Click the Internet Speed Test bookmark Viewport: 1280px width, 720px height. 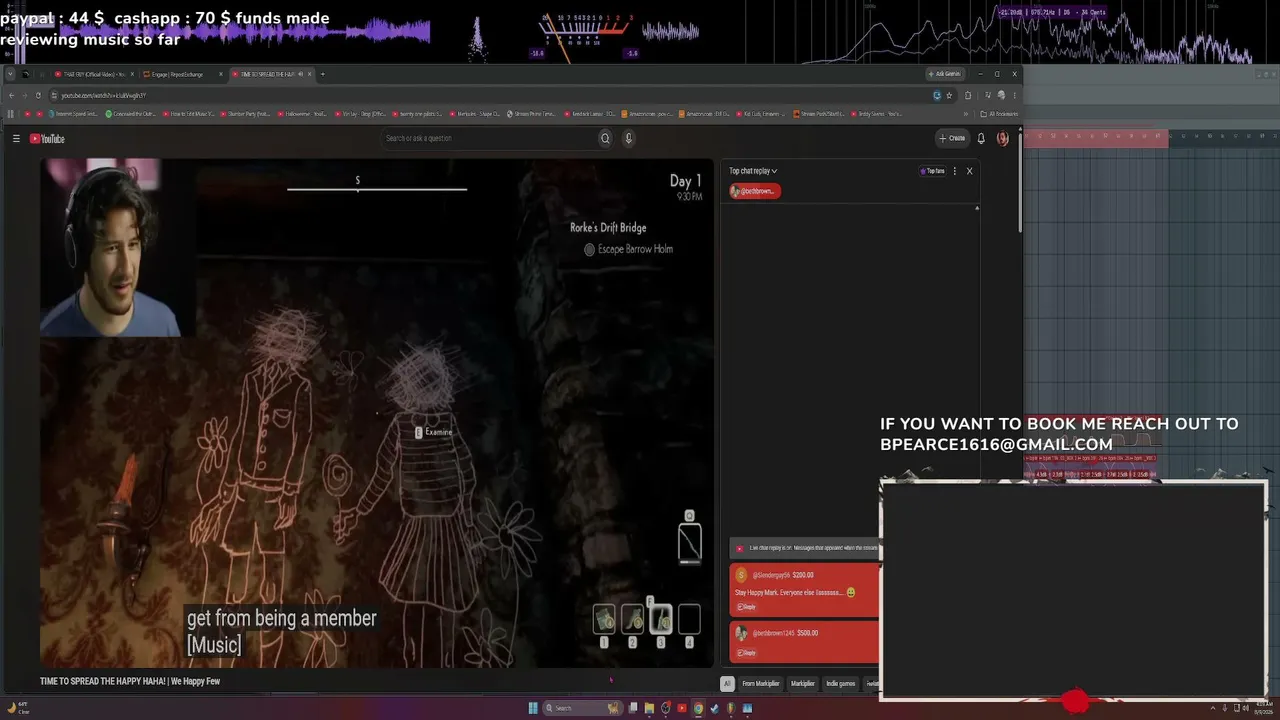(x=73, y=114)
